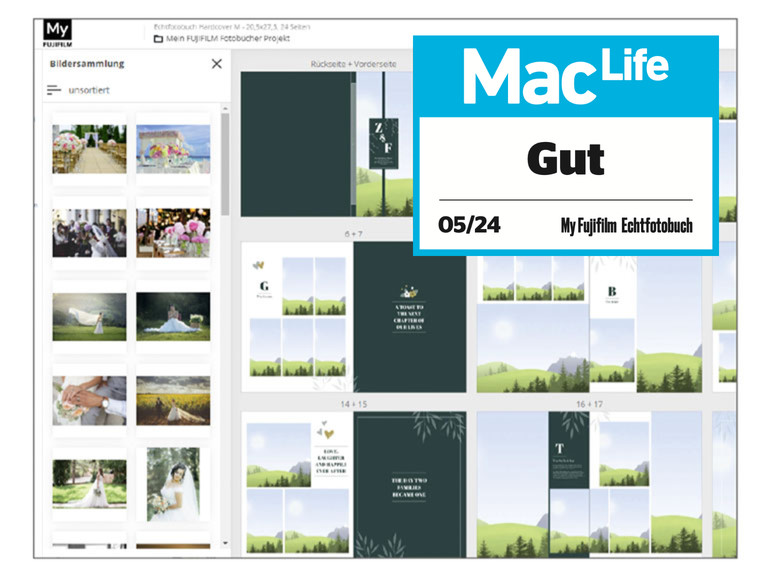Click the unsortiert sorting label
The width and height of the screenshot is (770, 578).
(x=89, y=90)
